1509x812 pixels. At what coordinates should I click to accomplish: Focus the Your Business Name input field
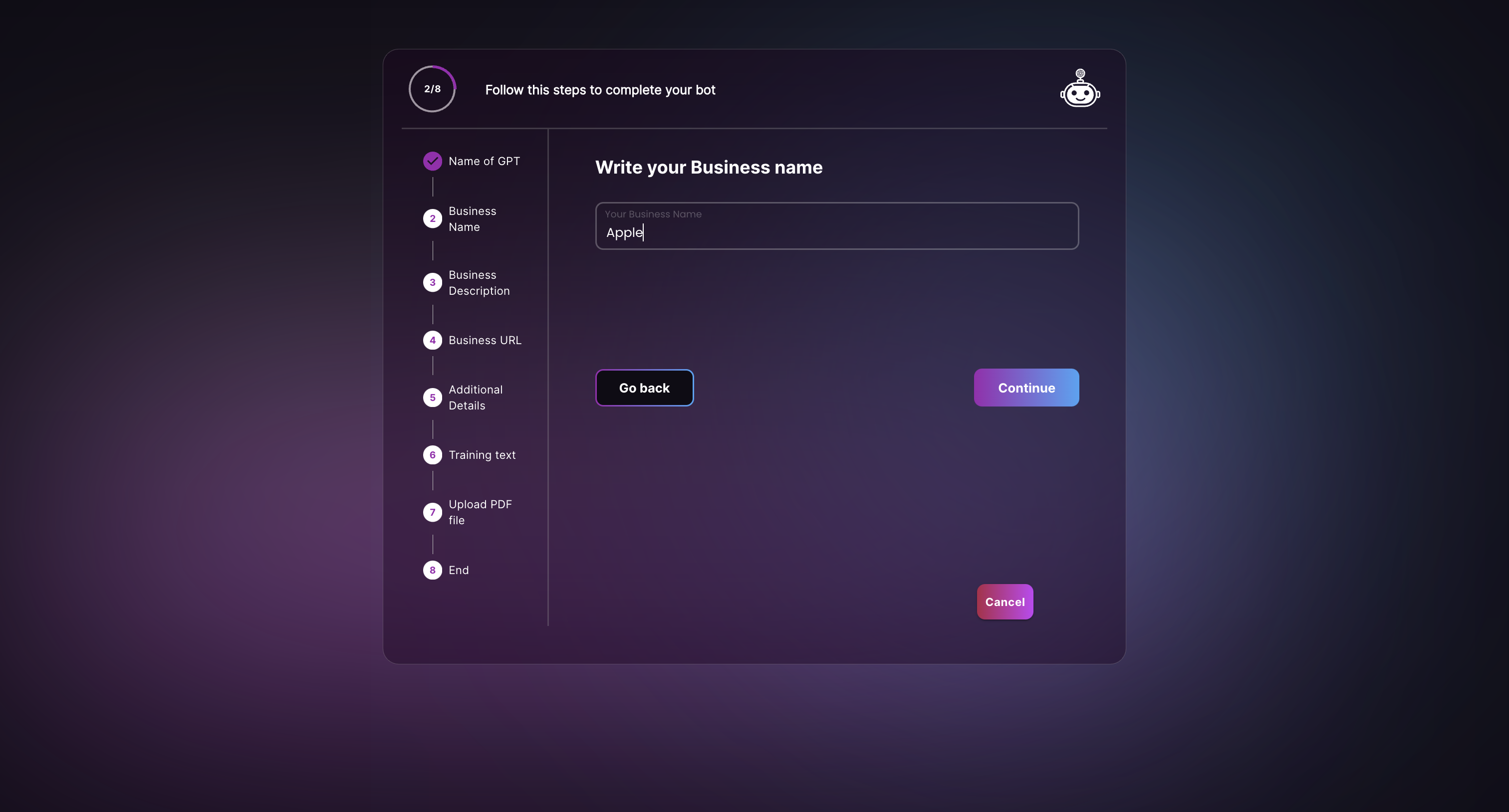(x=836, y=226)
